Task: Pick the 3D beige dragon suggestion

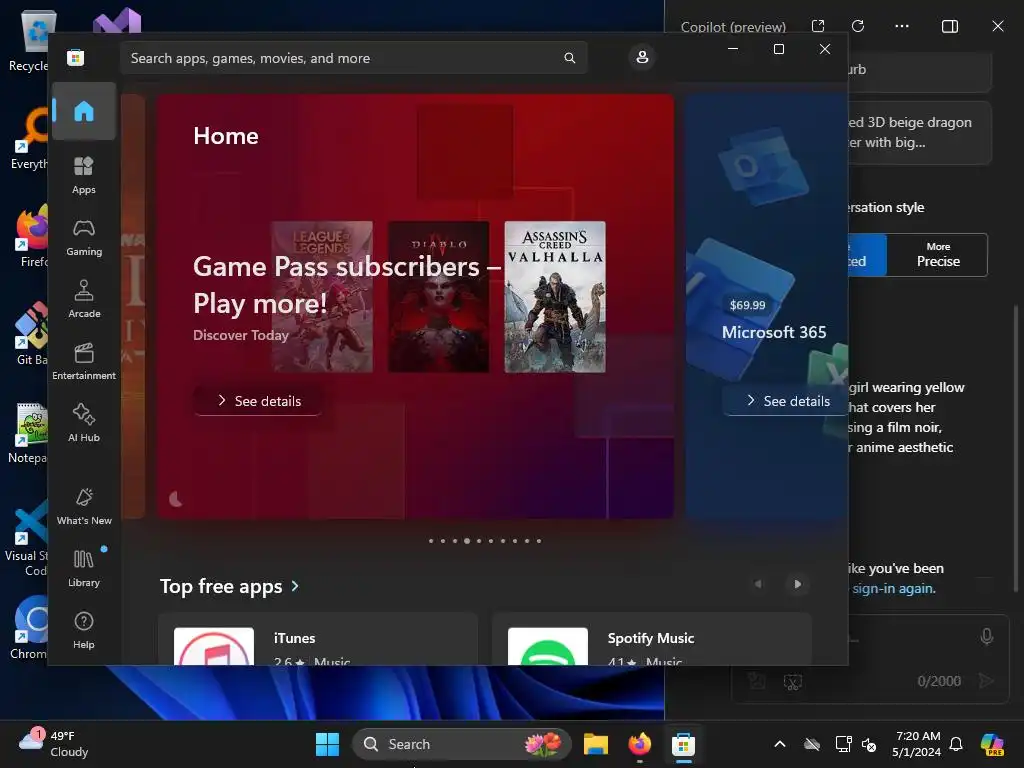Action: (x=920, y=133)
